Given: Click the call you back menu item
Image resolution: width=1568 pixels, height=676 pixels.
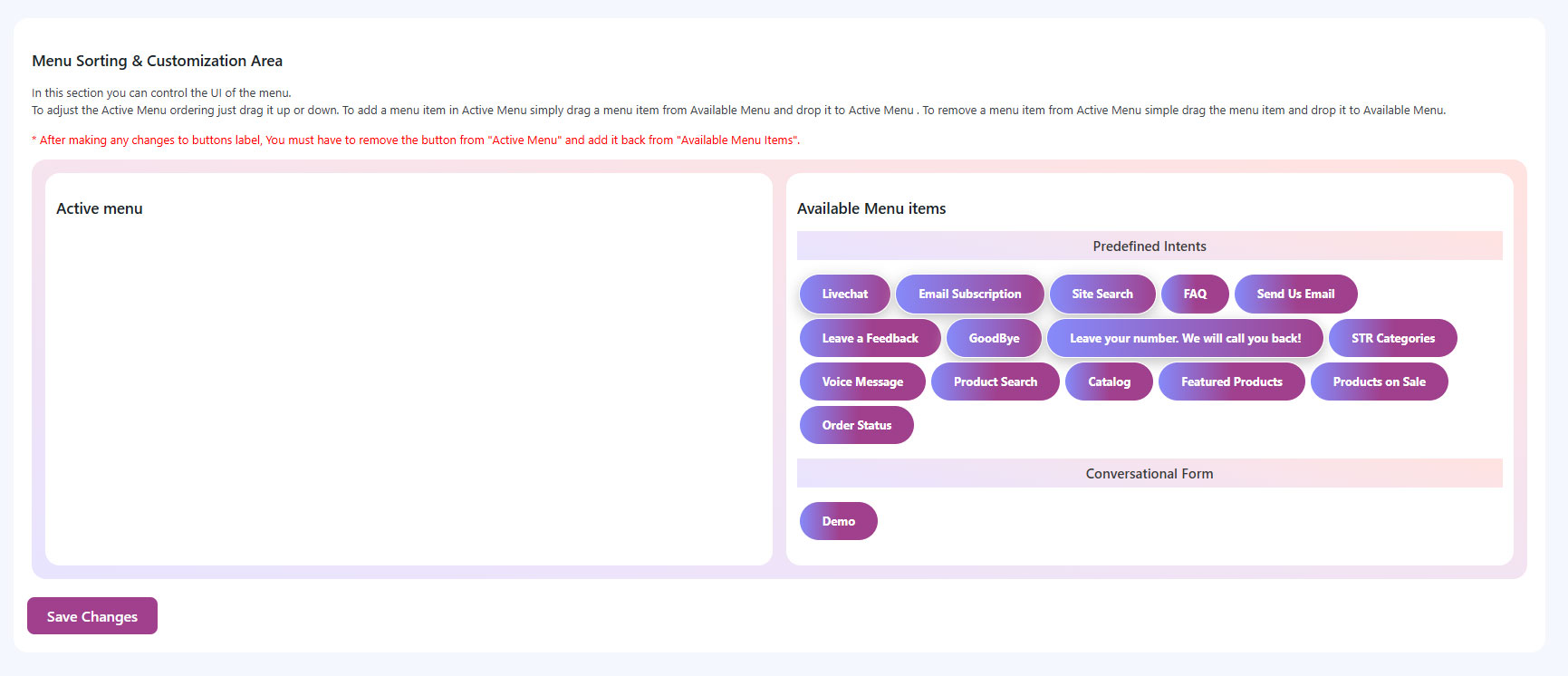Looking at the screenshot, I should tap(1185, 338).
